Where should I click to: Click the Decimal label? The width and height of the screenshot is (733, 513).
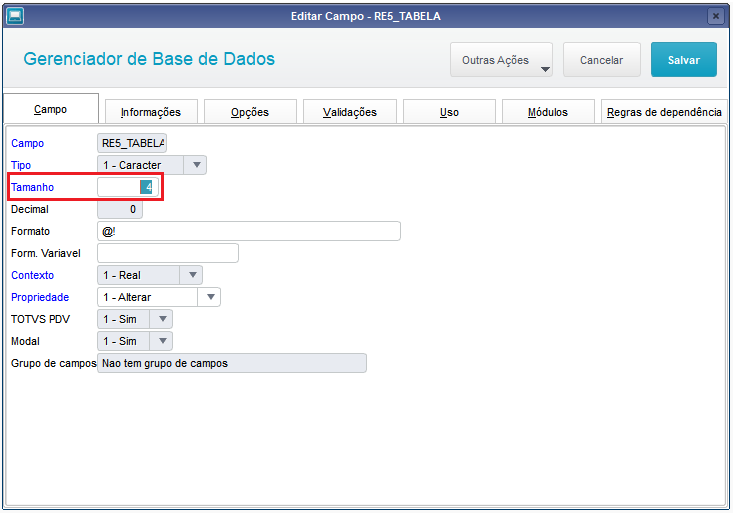pos(30,209)
